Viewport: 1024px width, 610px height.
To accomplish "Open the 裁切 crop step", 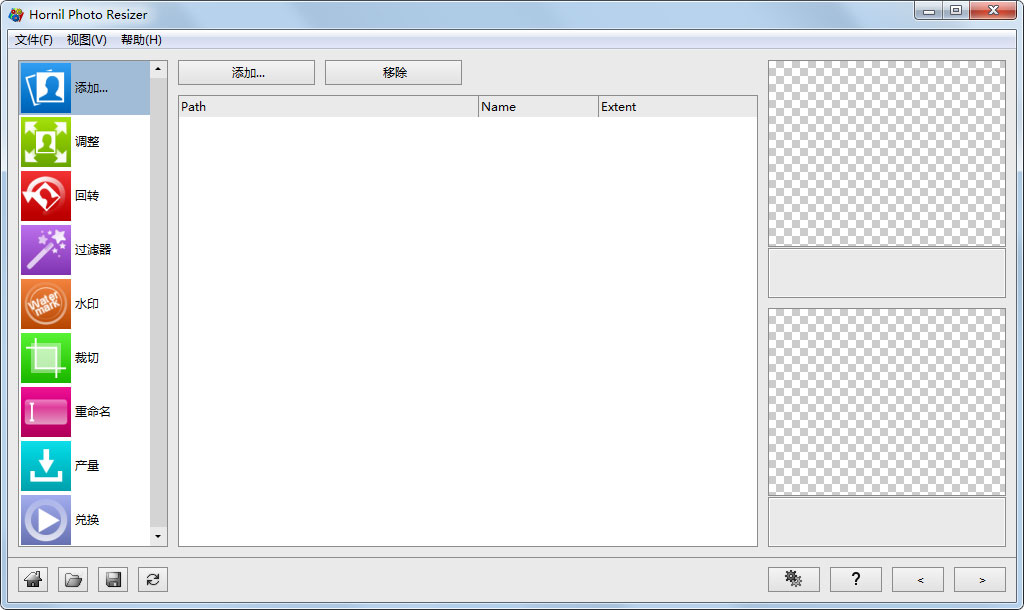I will (x=85, y=358).
